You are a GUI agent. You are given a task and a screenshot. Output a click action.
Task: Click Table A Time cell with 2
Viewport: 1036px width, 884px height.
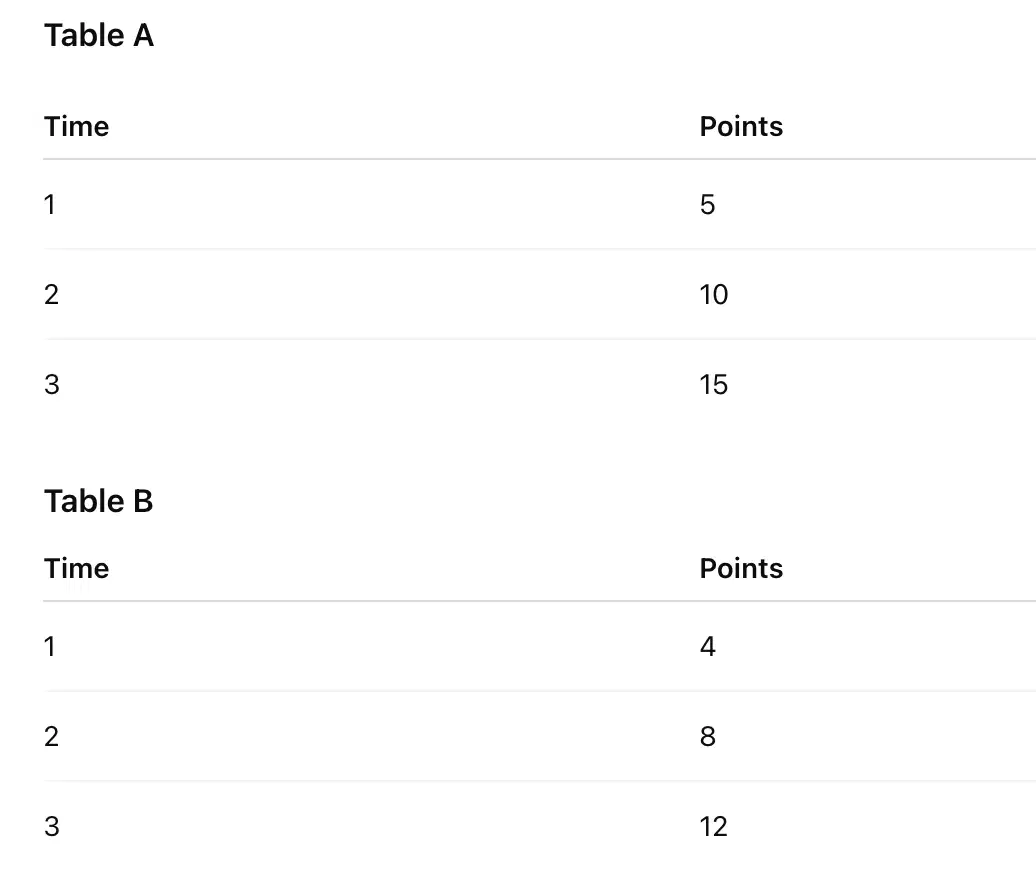pos(52,295)
